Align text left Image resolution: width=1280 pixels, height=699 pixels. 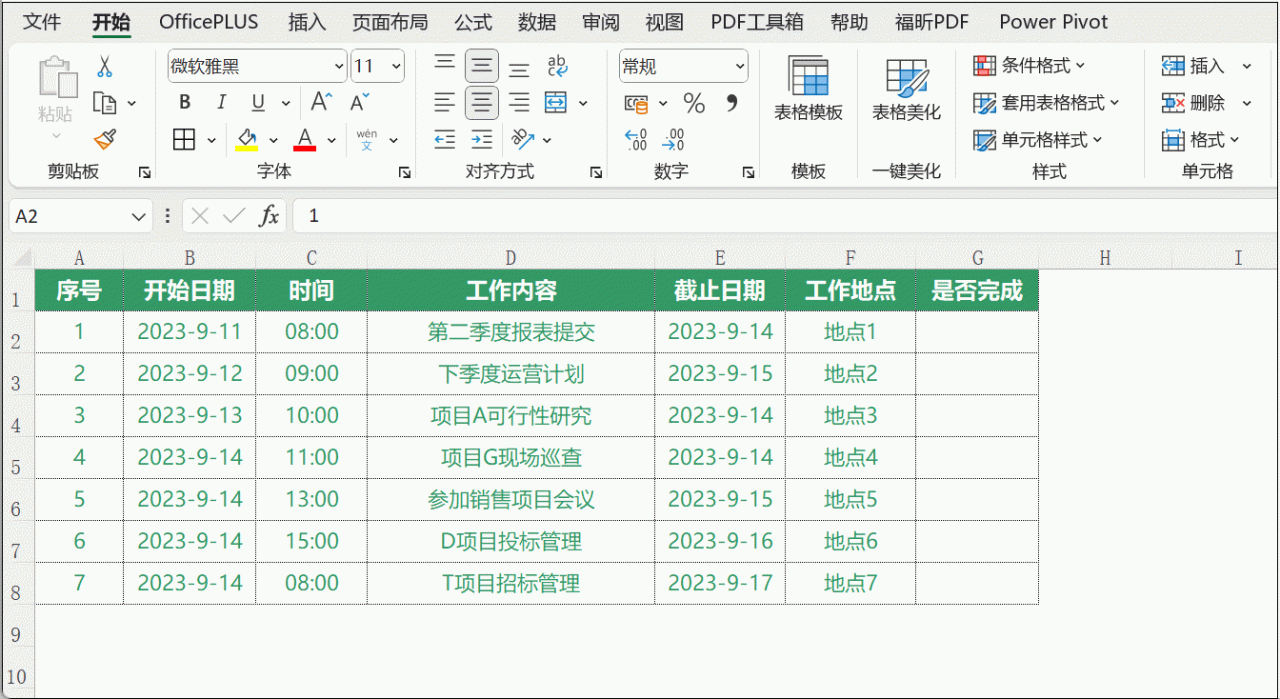(445, 102)
